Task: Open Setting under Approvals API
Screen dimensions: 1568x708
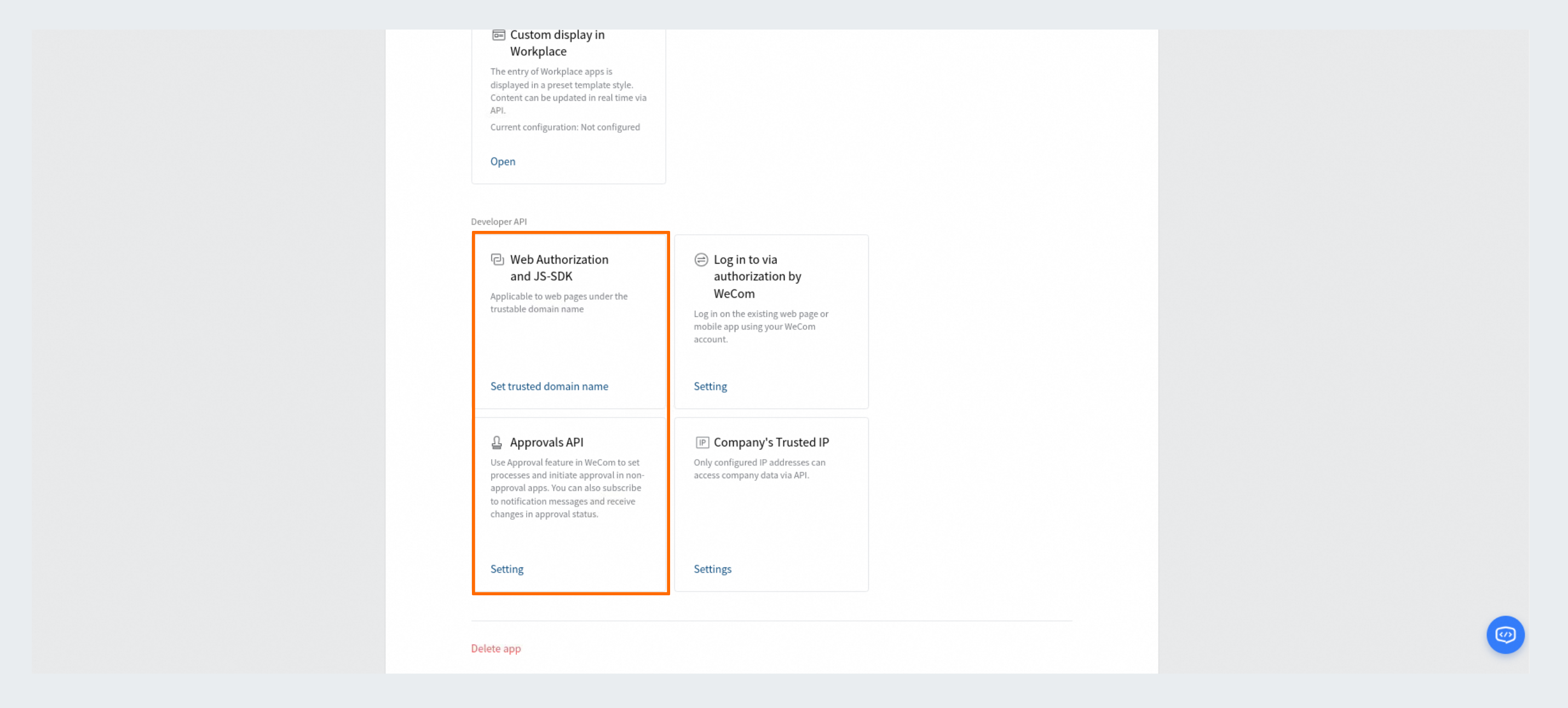Action: point(506,568)
